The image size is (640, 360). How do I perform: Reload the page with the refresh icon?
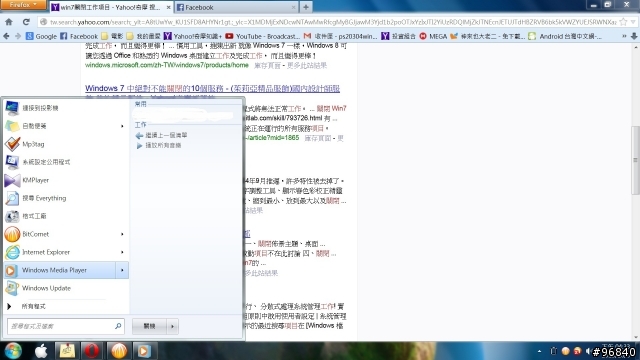click(26, 22)
